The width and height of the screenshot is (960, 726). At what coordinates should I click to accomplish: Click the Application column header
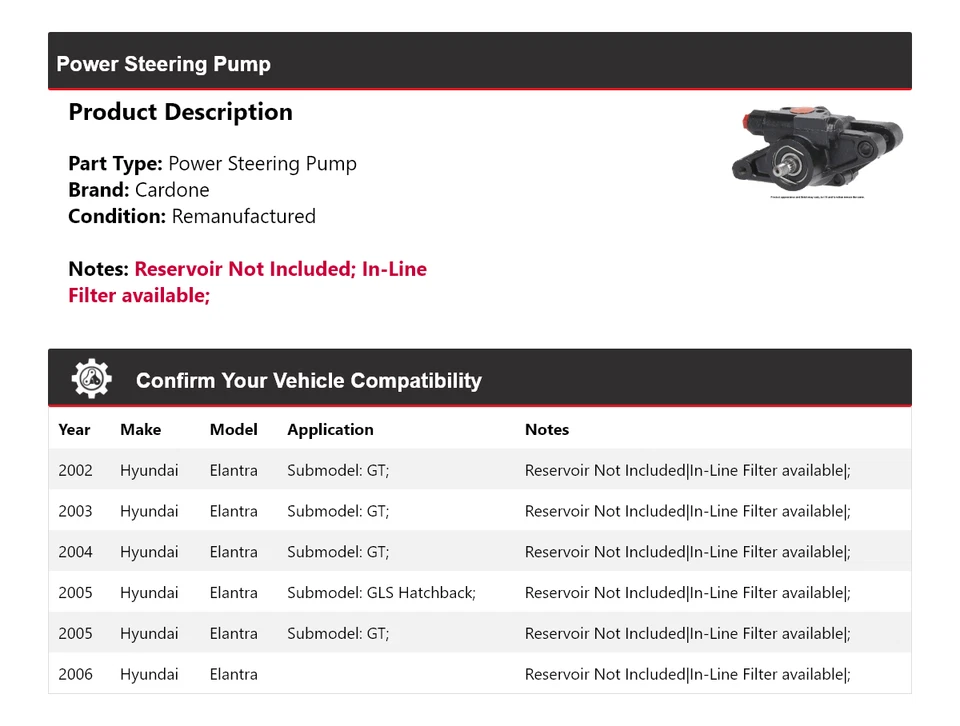[x=330, y=430]
